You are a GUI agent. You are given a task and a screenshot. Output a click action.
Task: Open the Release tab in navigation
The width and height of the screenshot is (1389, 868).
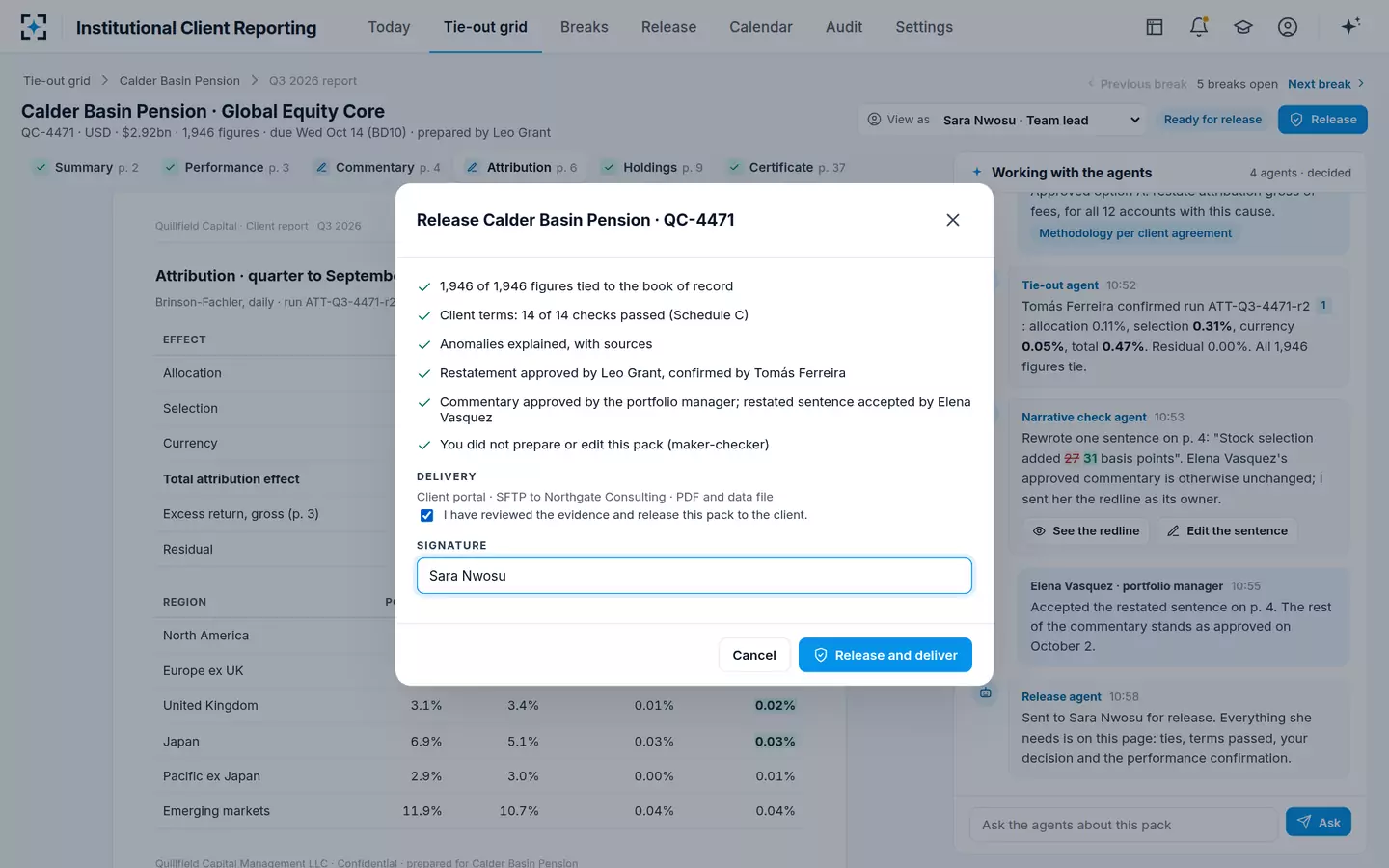pos(668,27)
